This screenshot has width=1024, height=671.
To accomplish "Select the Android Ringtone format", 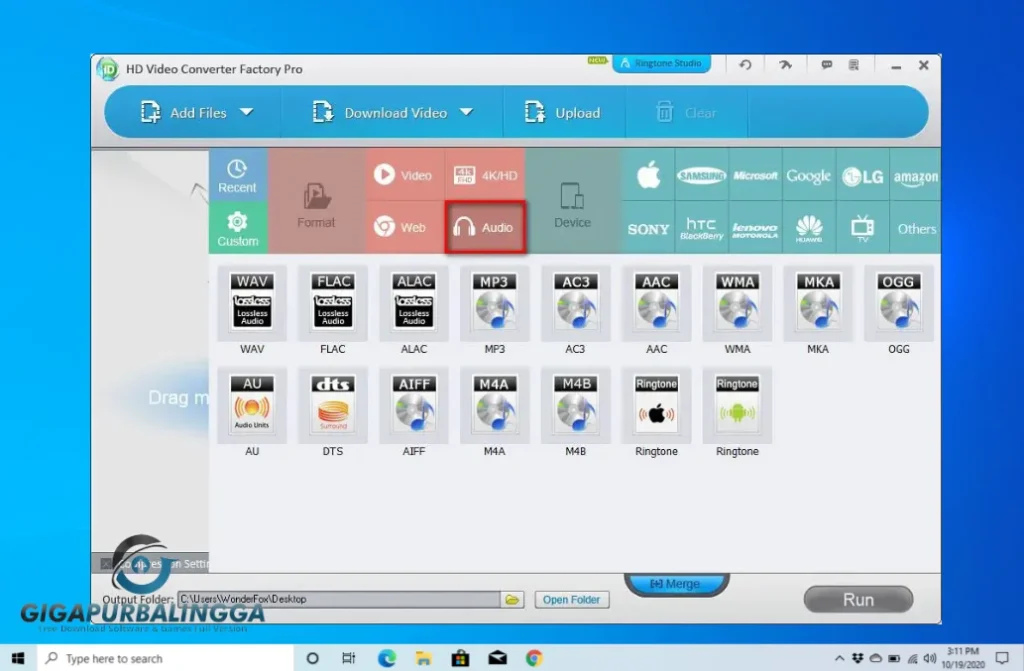I will (x=737, y=407).
